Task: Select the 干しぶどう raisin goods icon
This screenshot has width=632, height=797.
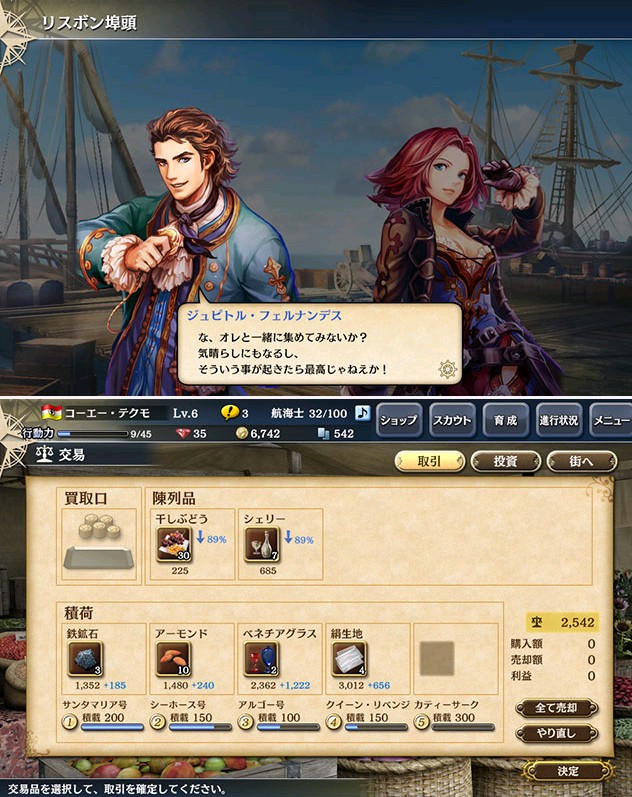Action: coord(174,544)
